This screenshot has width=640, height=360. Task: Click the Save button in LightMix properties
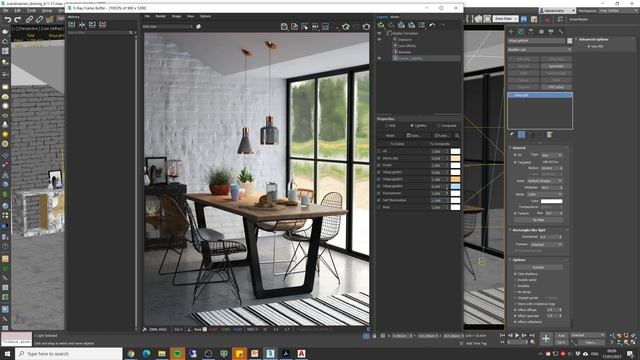[x=414, y=136]
